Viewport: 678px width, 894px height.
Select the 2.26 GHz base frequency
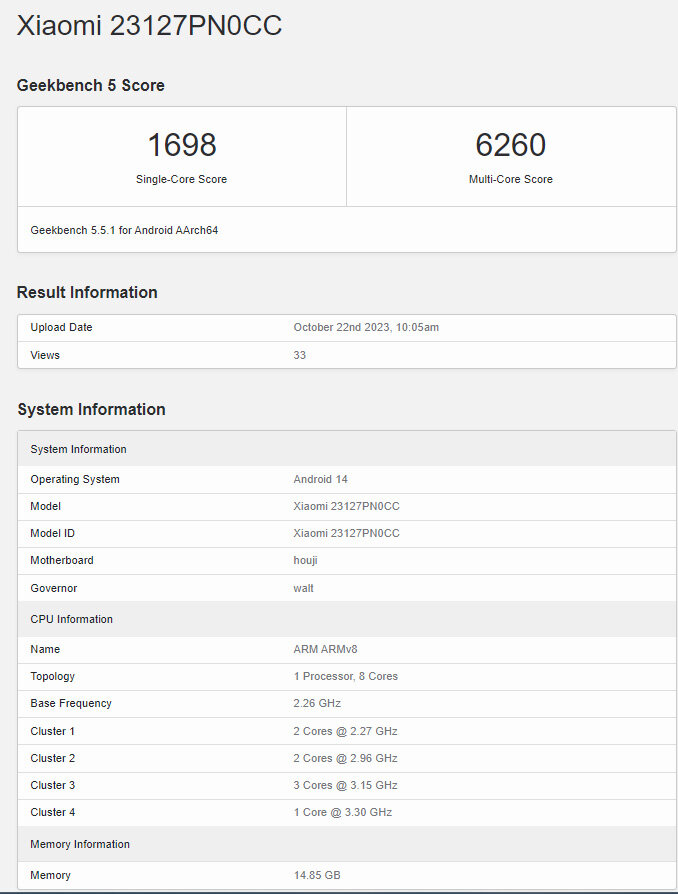(317, 704)
